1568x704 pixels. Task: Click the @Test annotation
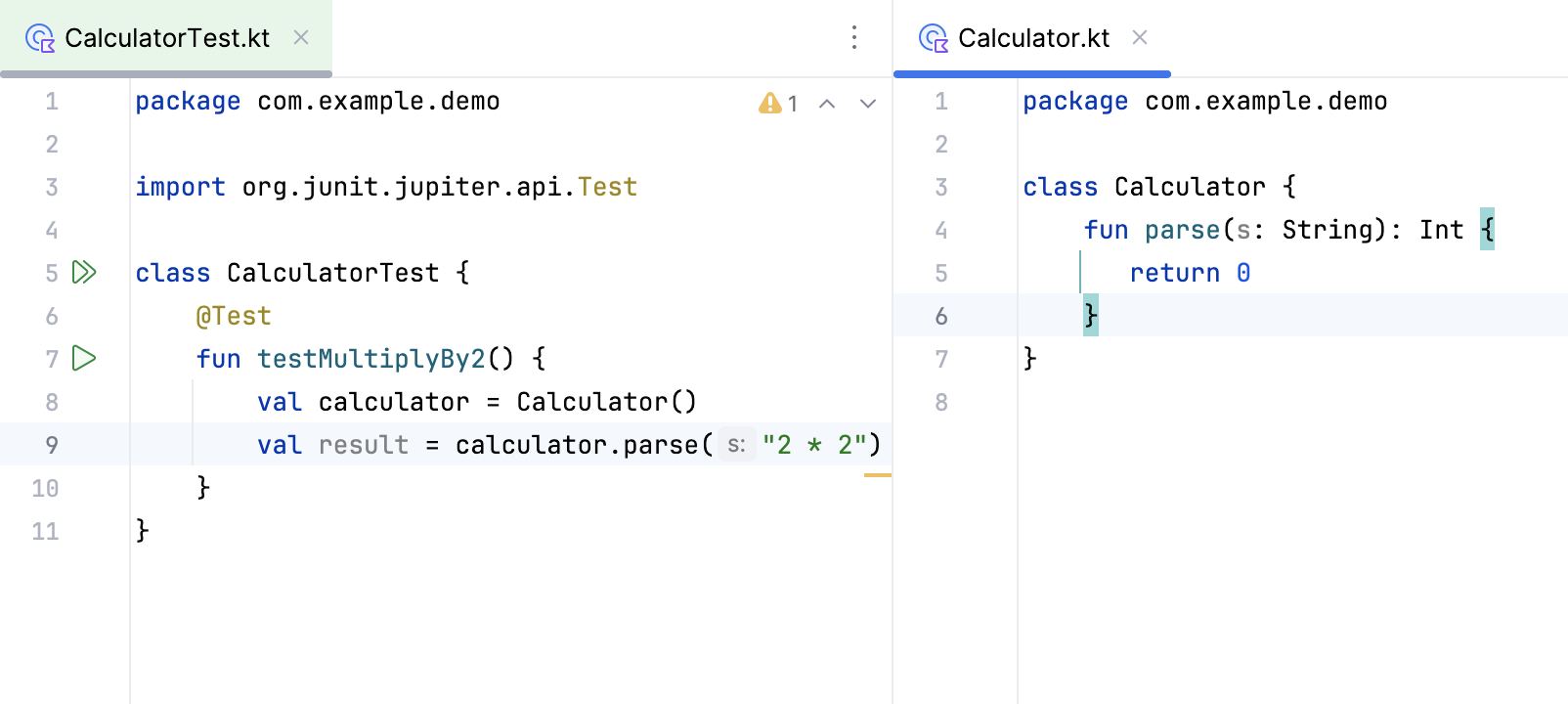[x=234, y=316]
